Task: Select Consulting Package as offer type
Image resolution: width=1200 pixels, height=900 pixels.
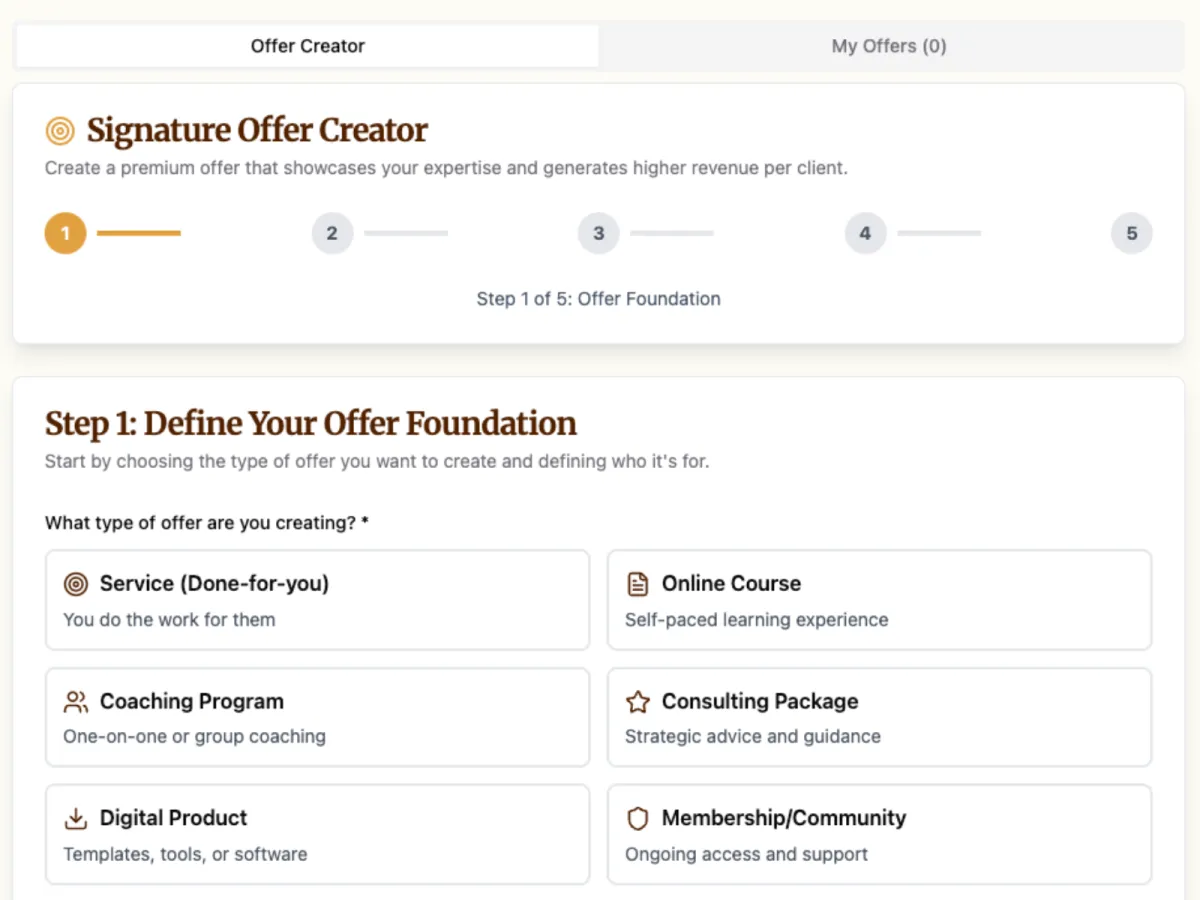Action: 880,718
